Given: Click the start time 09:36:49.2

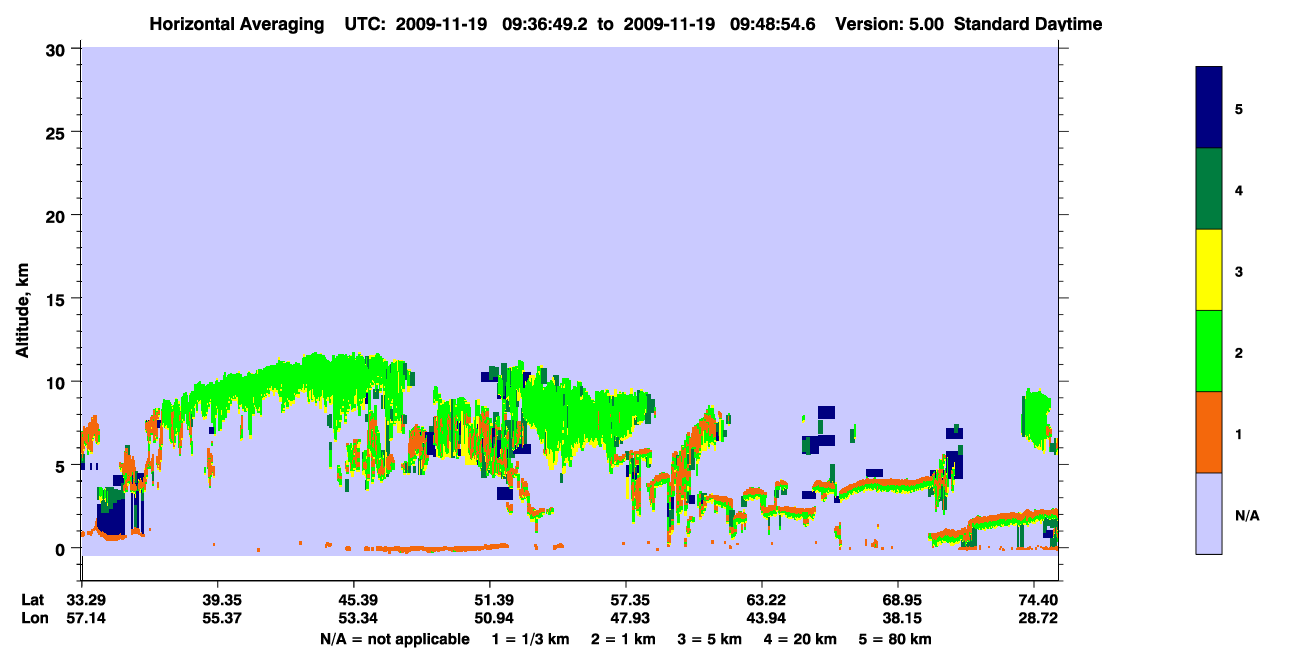Looking at the screenshot, I should coord(544,24).
